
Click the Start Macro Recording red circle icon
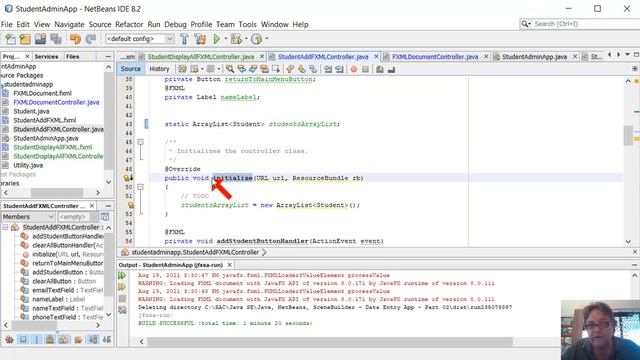click(x=353, y=69)
